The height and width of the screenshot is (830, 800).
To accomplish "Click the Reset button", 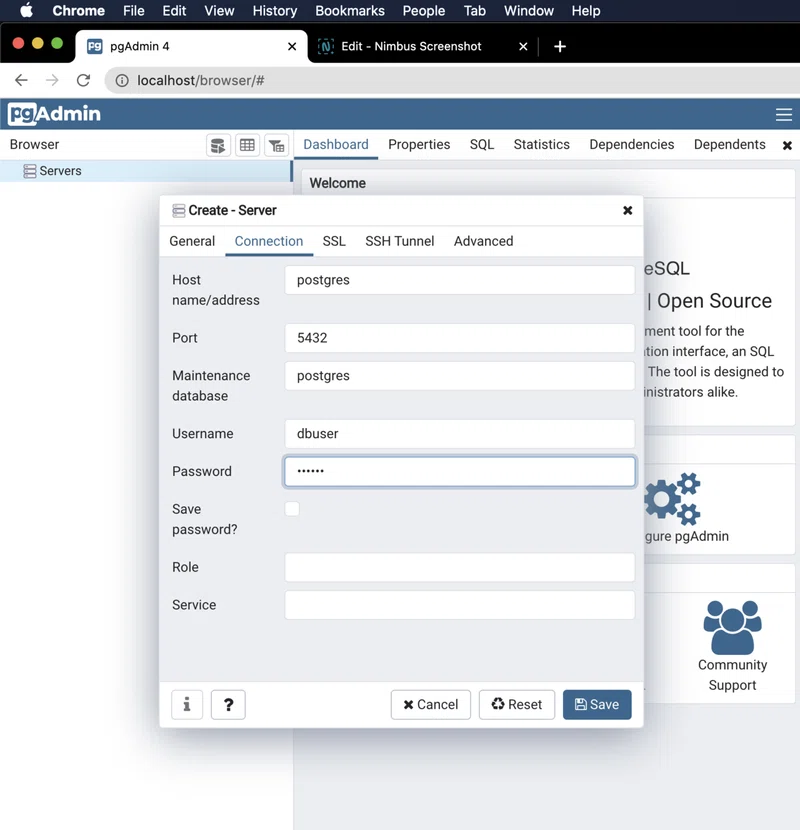I will [x=517, y=705].
